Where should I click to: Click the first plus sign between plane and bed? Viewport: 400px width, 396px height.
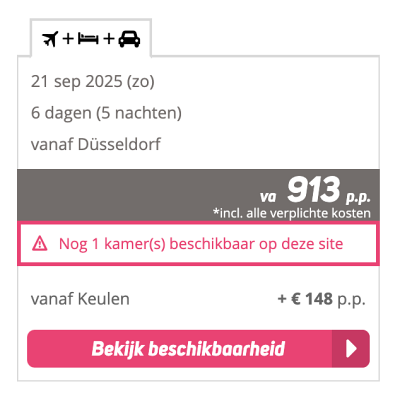68,39
